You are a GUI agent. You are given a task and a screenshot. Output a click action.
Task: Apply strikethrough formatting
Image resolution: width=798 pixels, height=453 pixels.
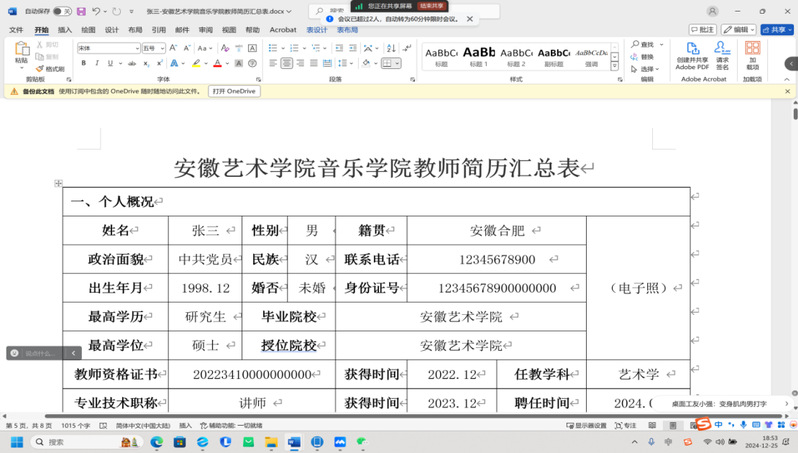(132, 63)
